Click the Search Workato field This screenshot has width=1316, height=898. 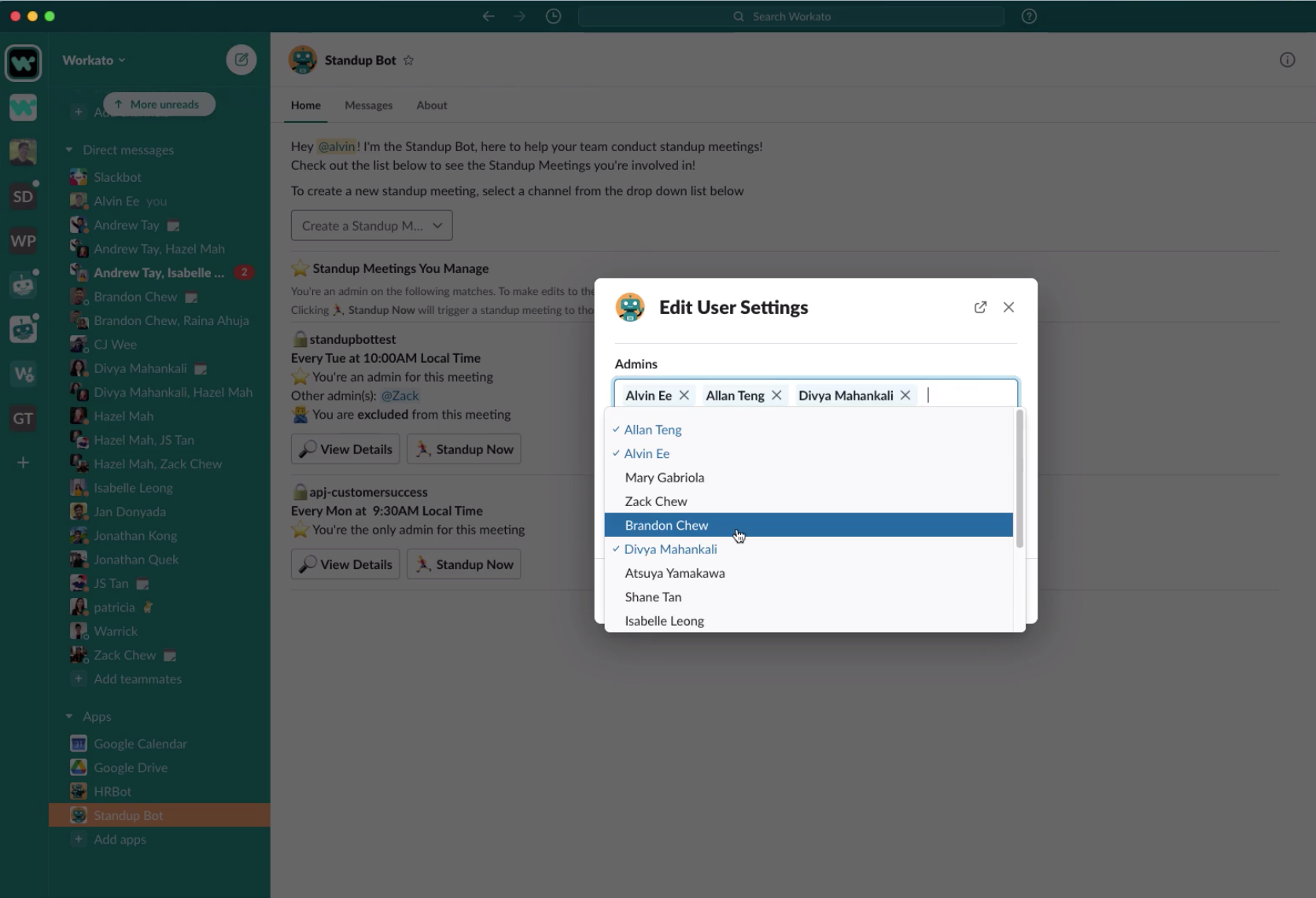coord(791,16)
